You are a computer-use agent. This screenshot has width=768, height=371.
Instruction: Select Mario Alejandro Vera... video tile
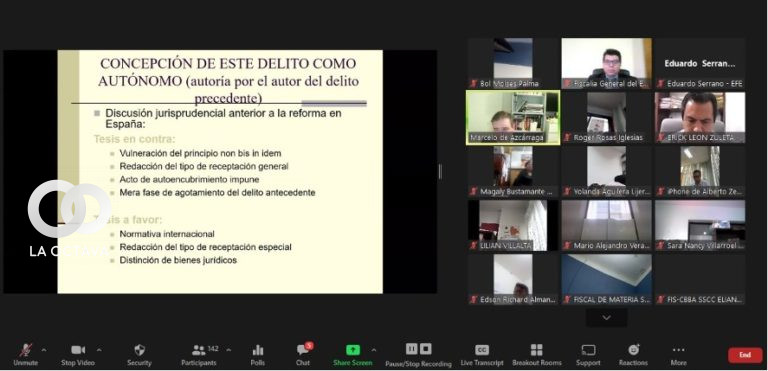coord(606,225)
